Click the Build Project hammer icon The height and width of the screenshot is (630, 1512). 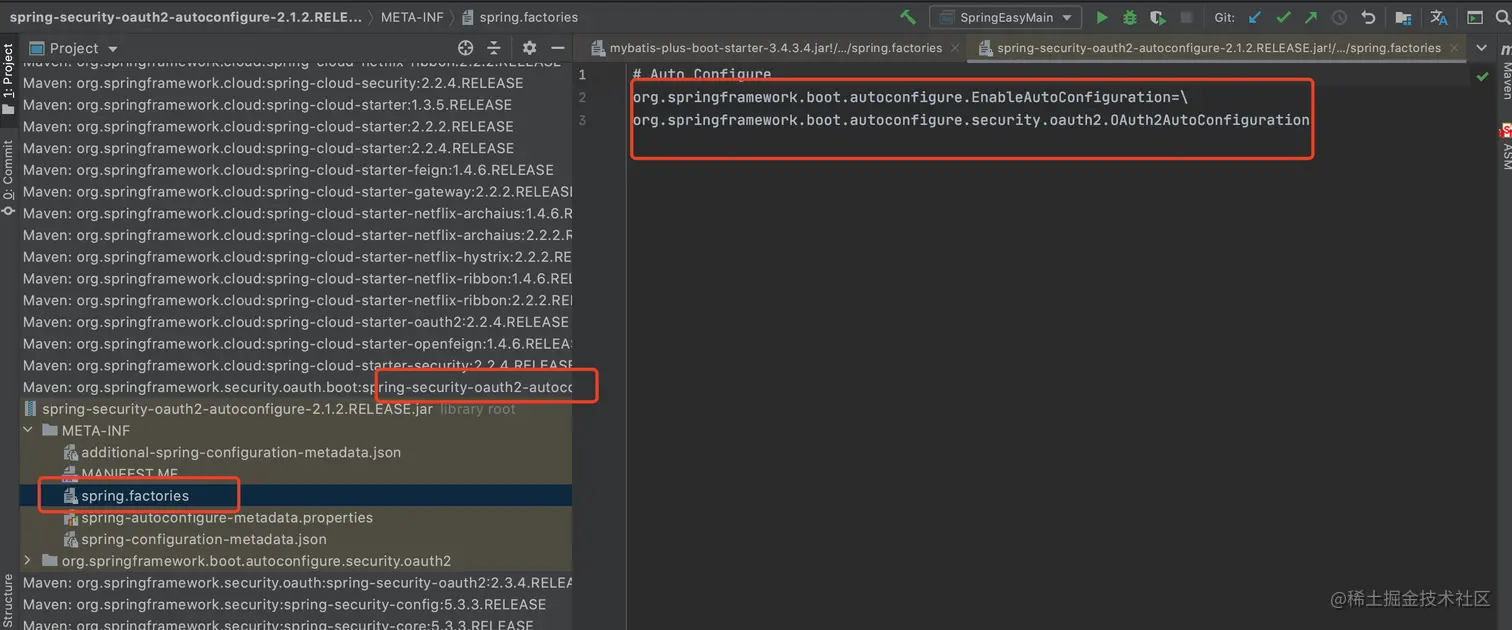tap(907, 17)
